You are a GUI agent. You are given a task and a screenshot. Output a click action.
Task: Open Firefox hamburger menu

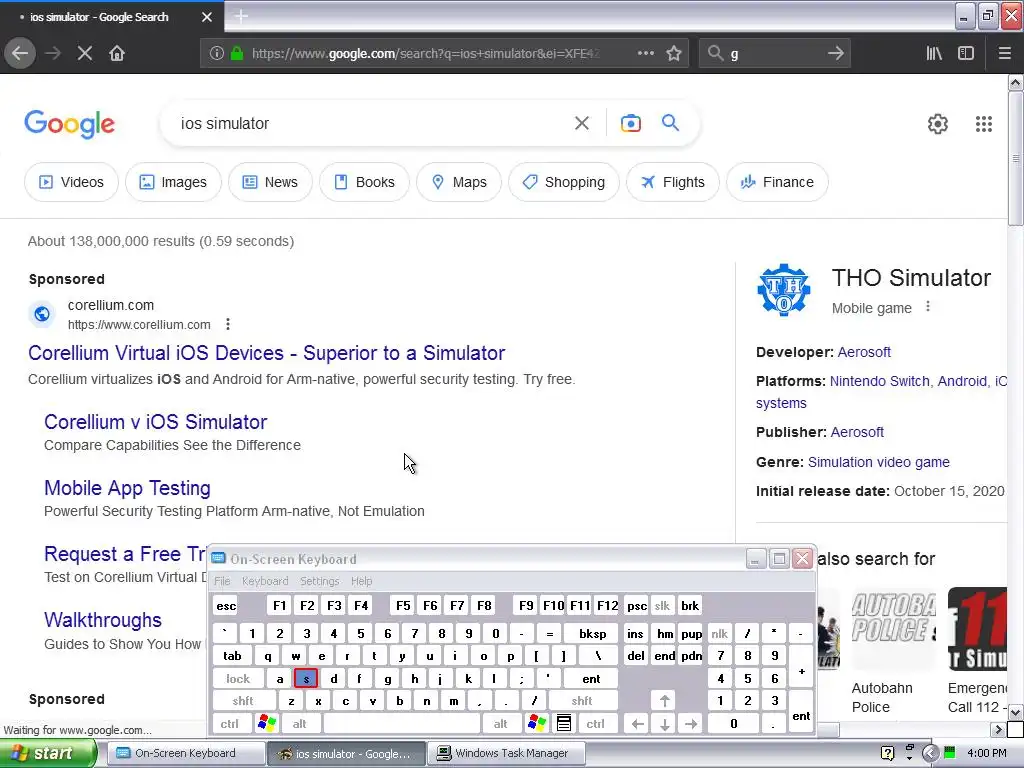1004,53
